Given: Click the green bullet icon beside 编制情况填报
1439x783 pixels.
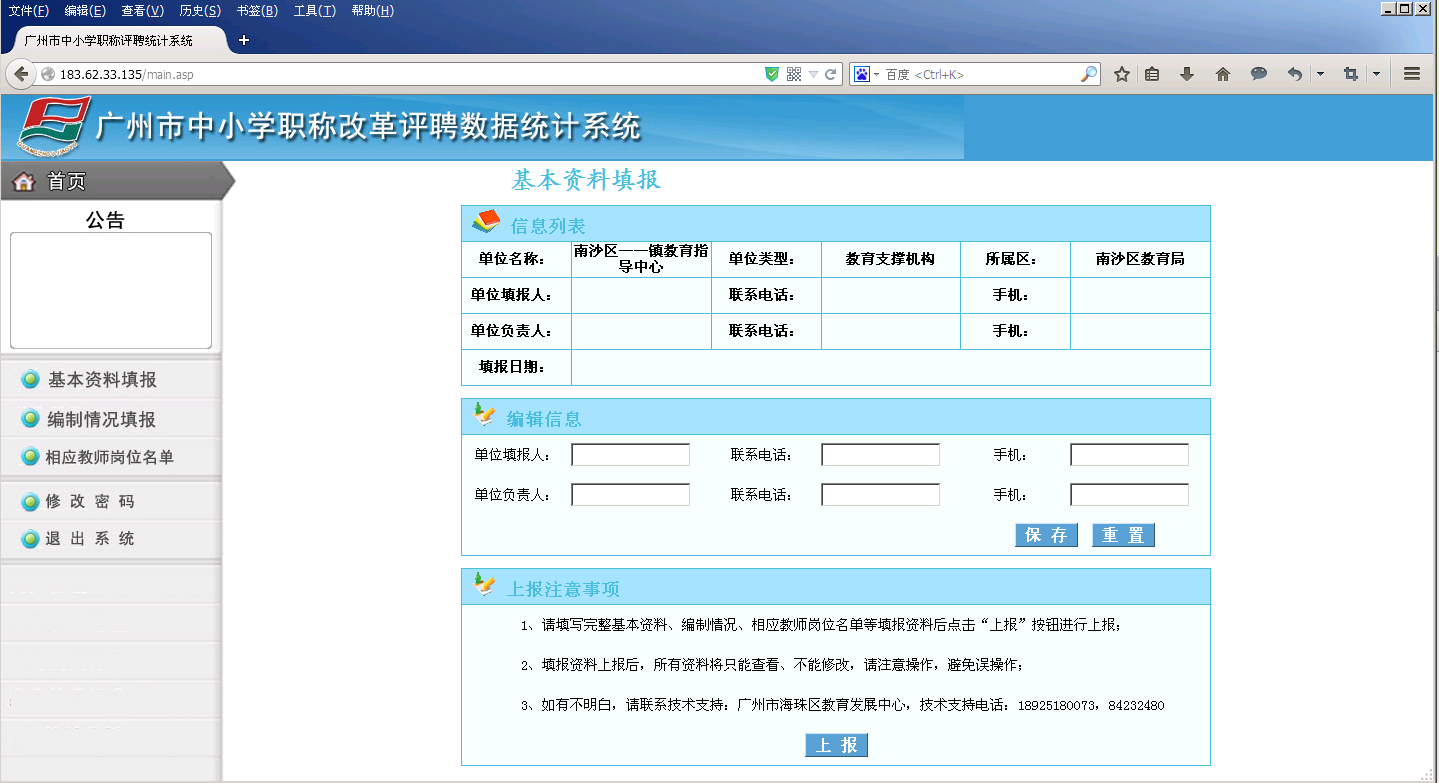Looking at the screenshot, I should coord(31,420).
